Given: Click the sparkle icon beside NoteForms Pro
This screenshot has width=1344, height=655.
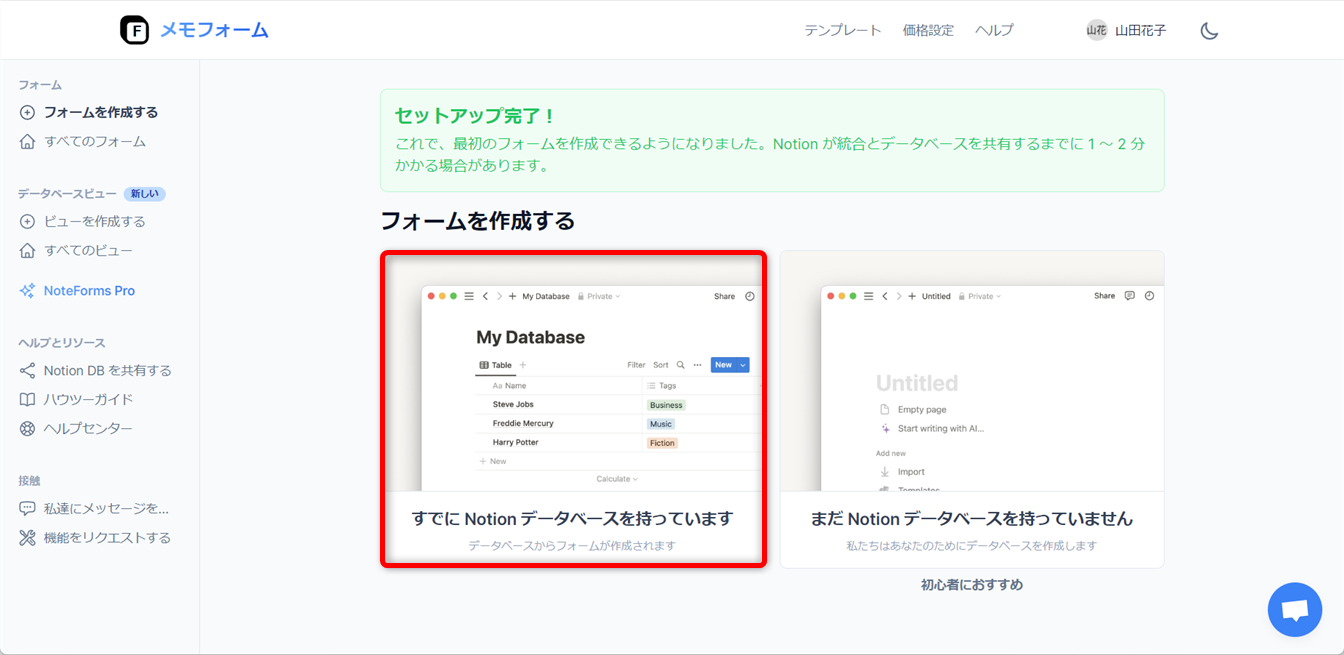Looking at the screenshot, I should 27,291.
